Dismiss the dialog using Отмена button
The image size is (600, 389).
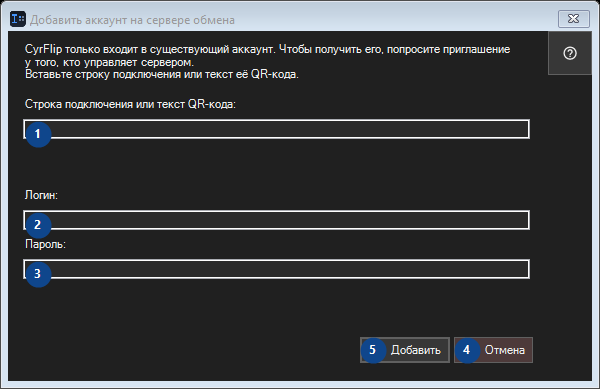(493, 350)
